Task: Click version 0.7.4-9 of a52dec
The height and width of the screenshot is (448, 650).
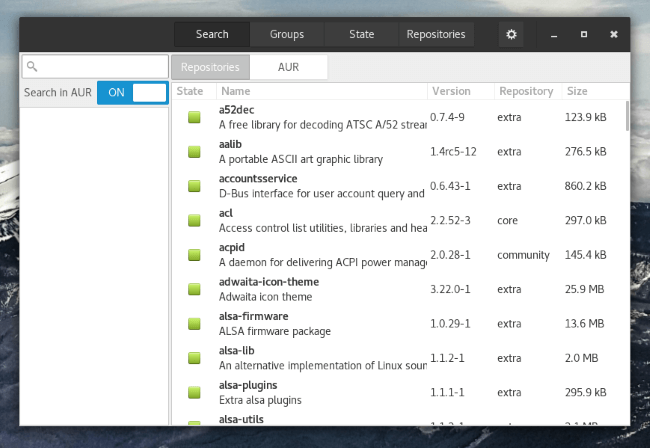Action: coord(447,117)
